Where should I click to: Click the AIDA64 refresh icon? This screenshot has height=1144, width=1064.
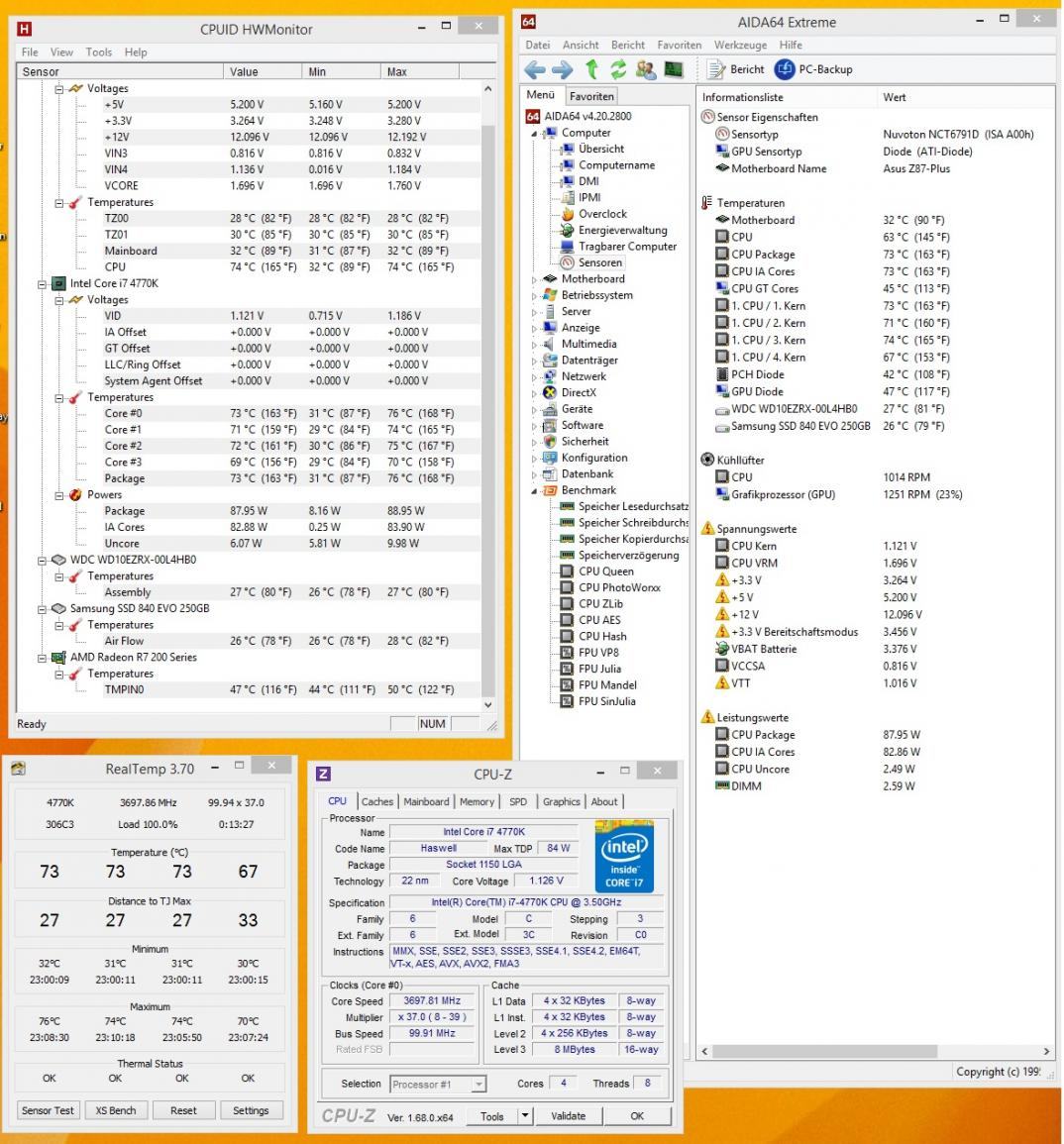tap(619, 69)
